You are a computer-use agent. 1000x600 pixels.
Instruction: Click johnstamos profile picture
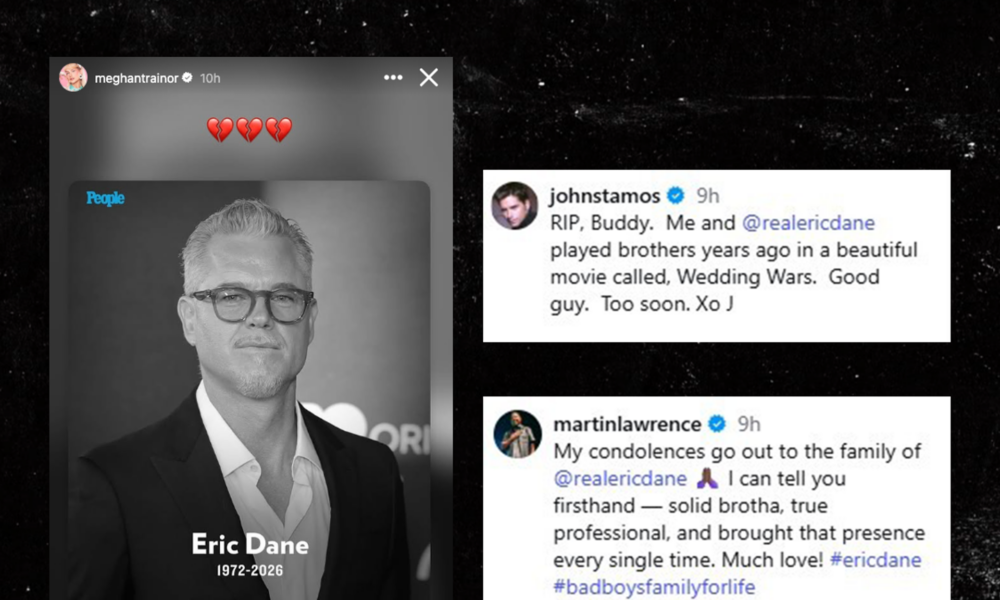click(515, 205)
